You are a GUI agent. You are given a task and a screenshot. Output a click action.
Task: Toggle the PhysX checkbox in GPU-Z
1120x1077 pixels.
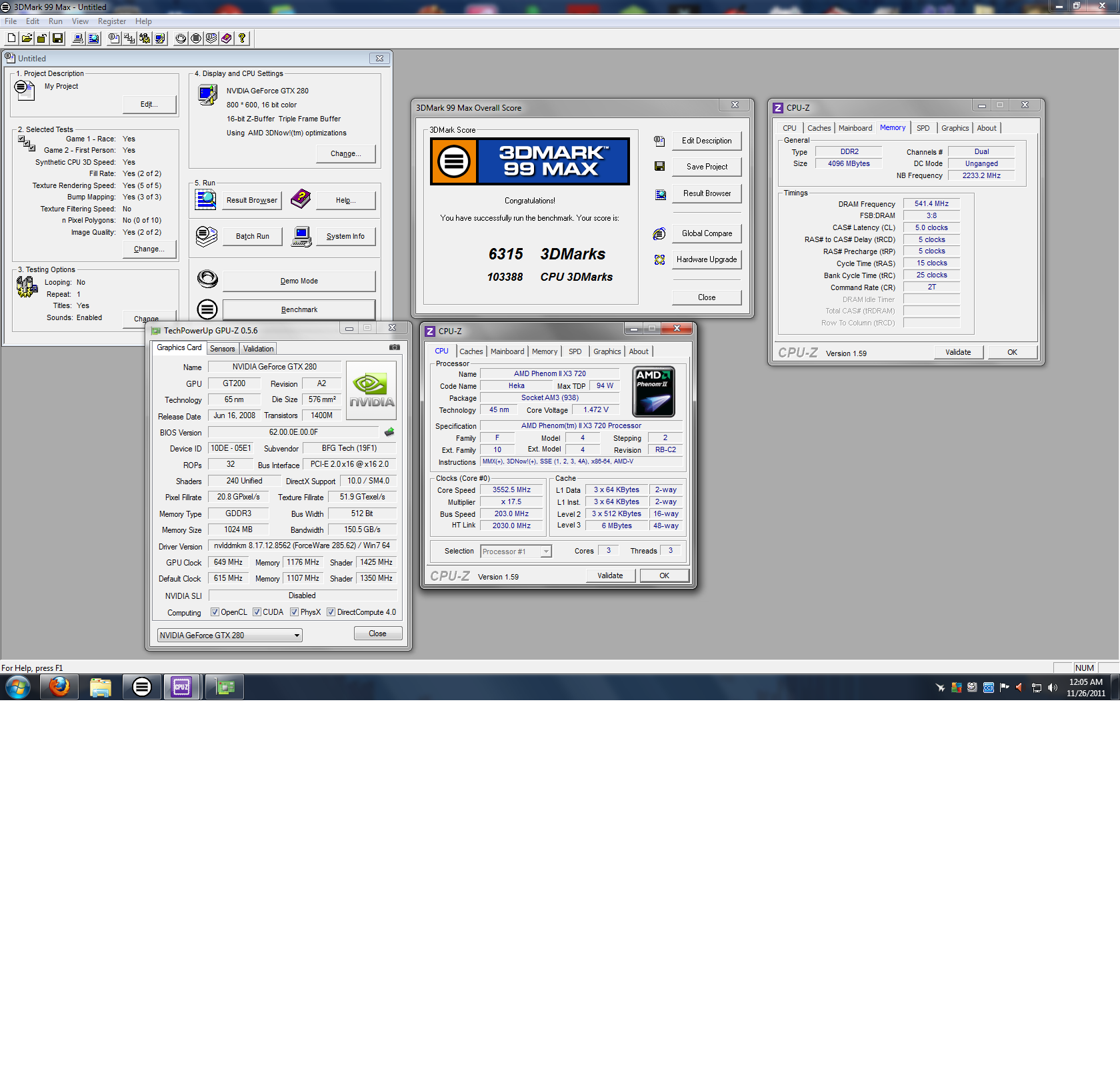coord(294,612)
